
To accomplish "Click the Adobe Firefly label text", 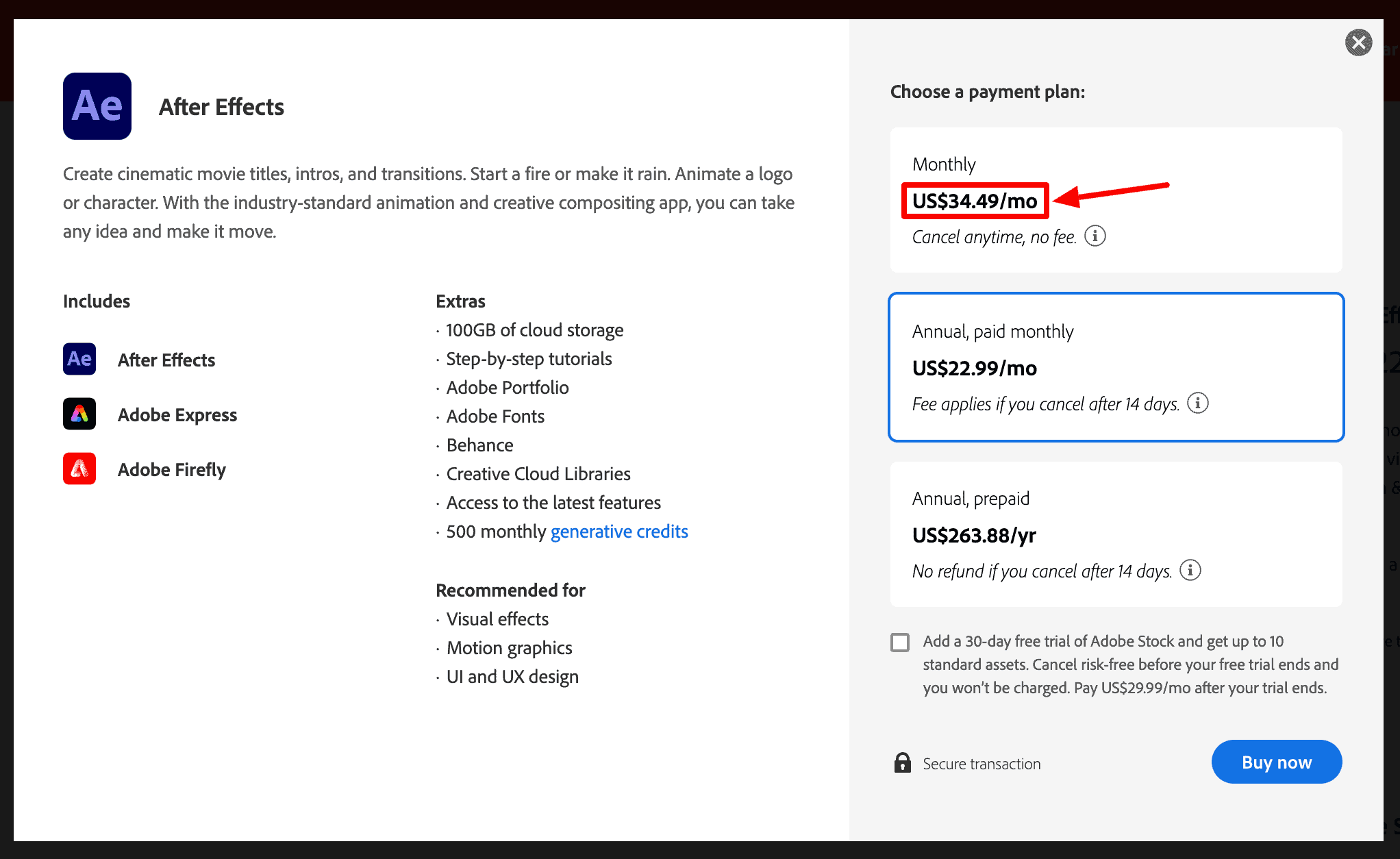I will tap(172, 470).
